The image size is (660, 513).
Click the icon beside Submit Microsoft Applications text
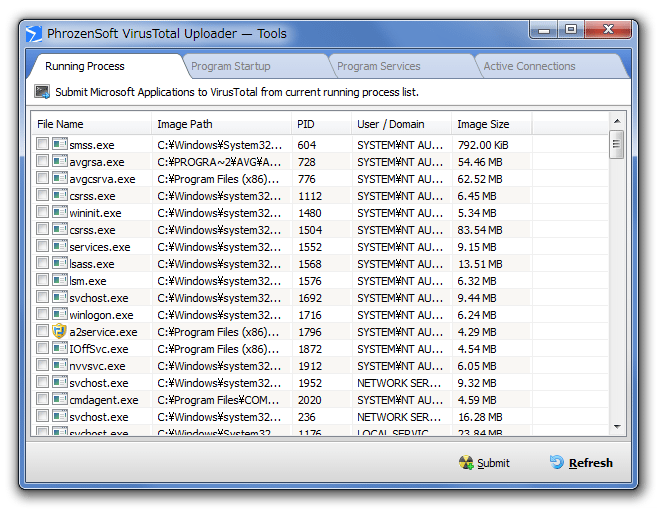42,91
